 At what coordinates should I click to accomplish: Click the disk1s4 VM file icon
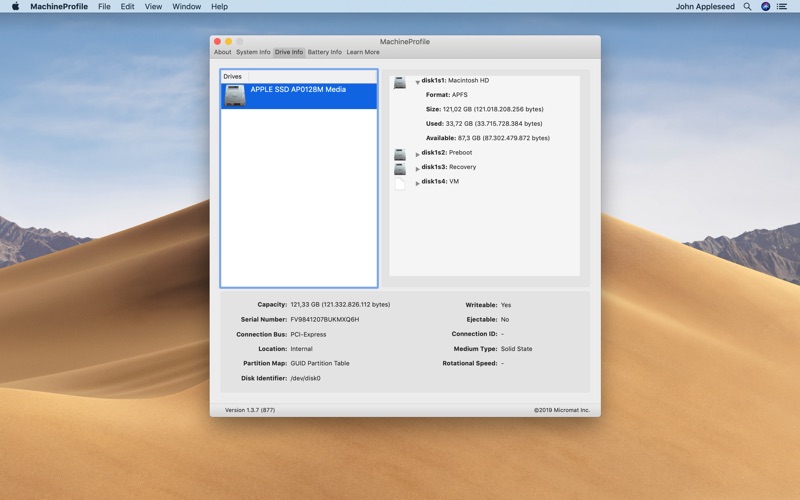(399, 183)
